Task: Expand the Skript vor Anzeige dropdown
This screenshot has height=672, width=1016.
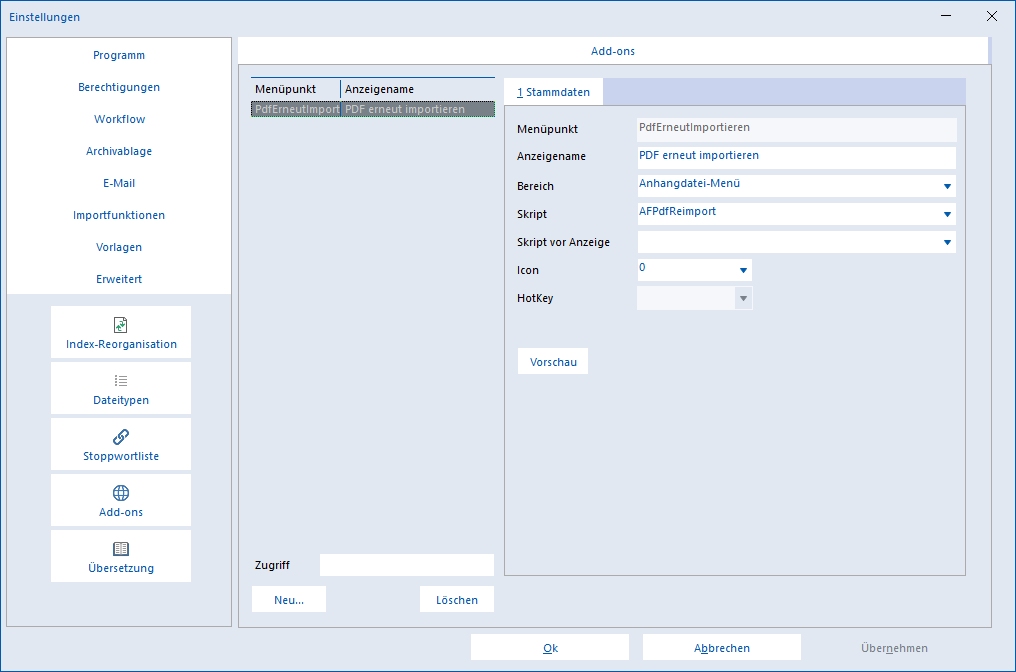Action: click(947, 242)
